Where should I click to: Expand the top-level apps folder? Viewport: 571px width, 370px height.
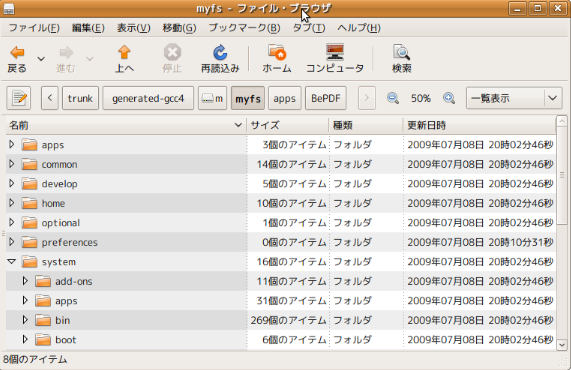point(12,144)
